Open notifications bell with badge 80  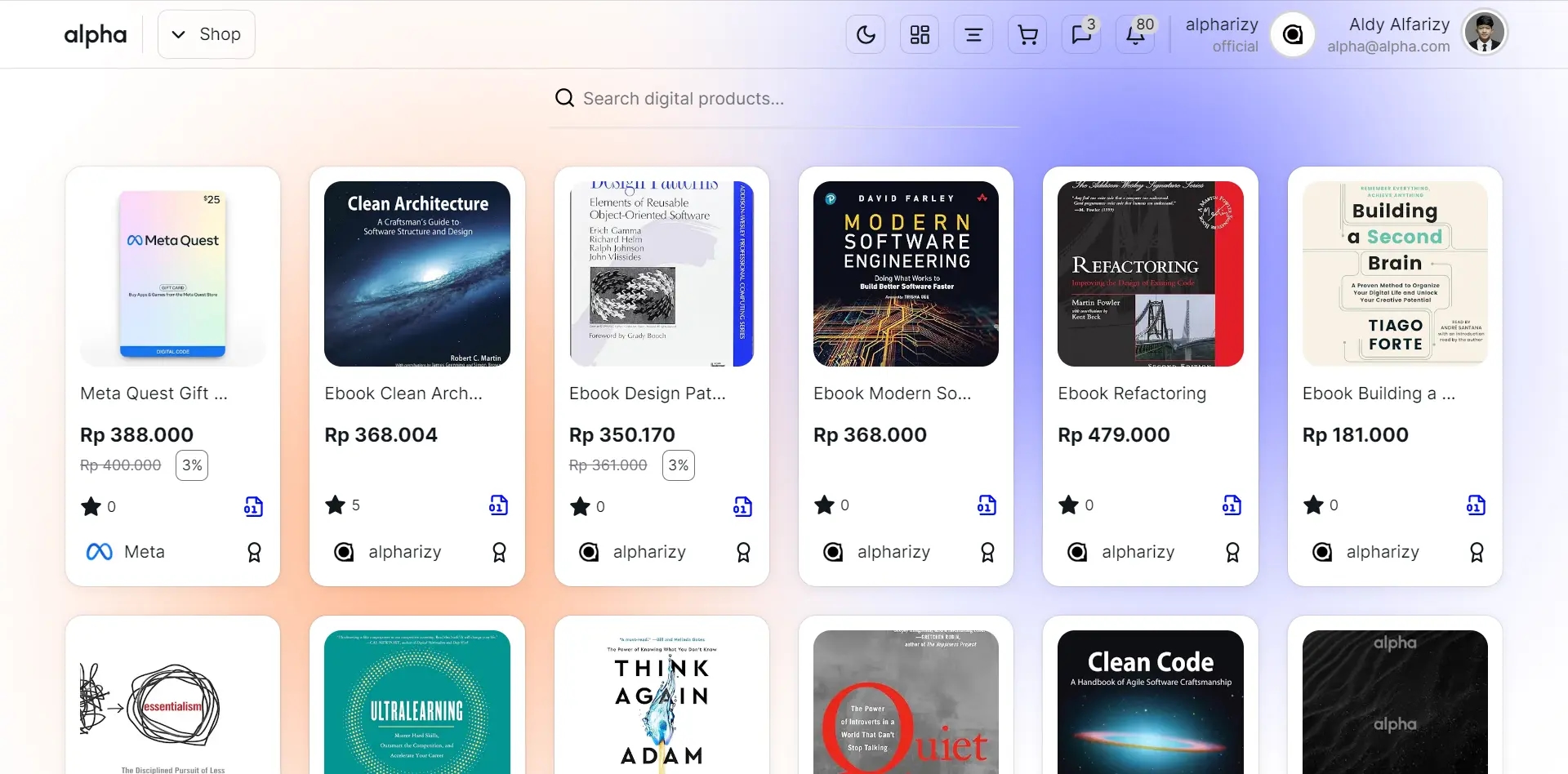1135,34
